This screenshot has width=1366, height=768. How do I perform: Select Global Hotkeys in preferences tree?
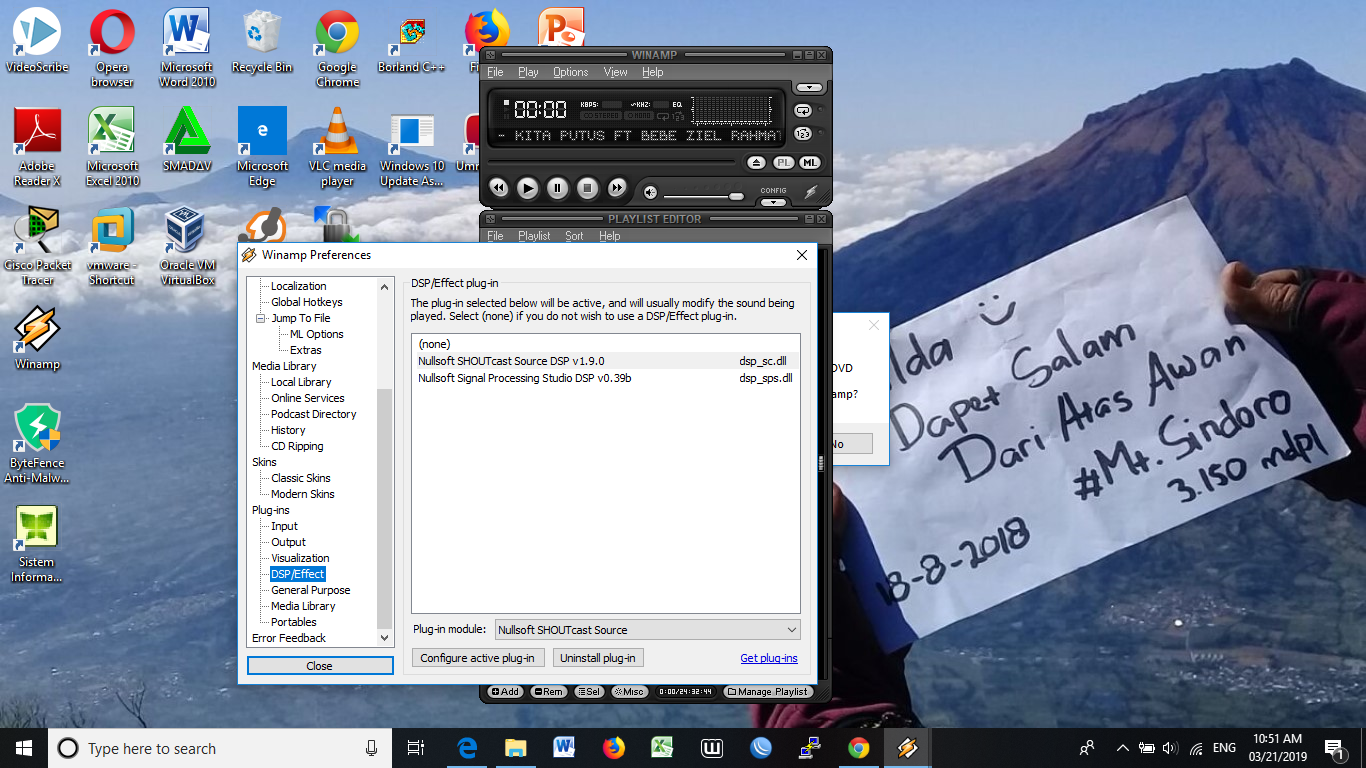click(x=306, y=302)
